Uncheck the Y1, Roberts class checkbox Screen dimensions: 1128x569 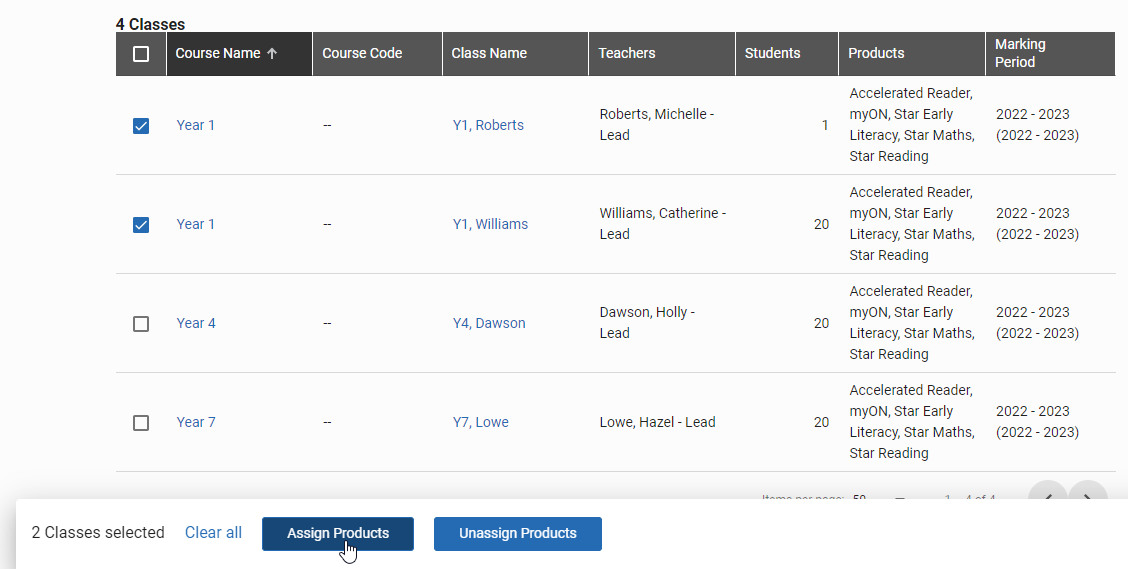pos(141,126)
